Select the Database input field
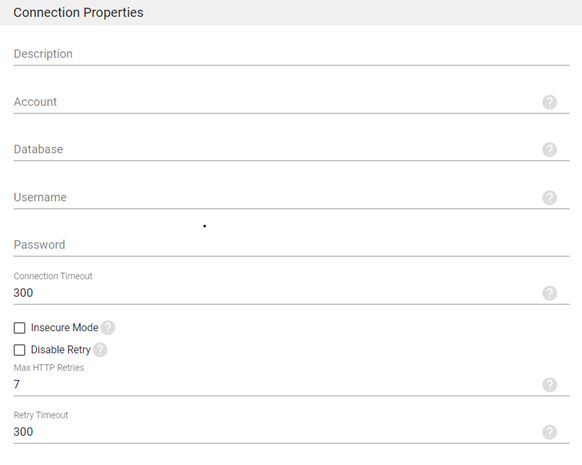This screenshot has width=582, height=465. 277,150
